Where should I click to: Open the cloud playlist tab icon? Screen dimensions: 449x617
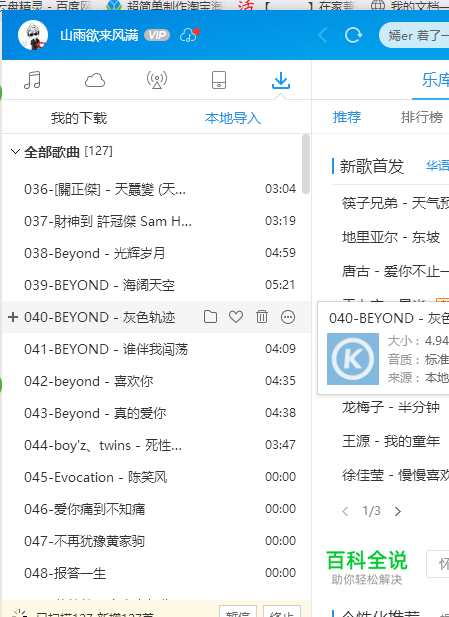95,80
